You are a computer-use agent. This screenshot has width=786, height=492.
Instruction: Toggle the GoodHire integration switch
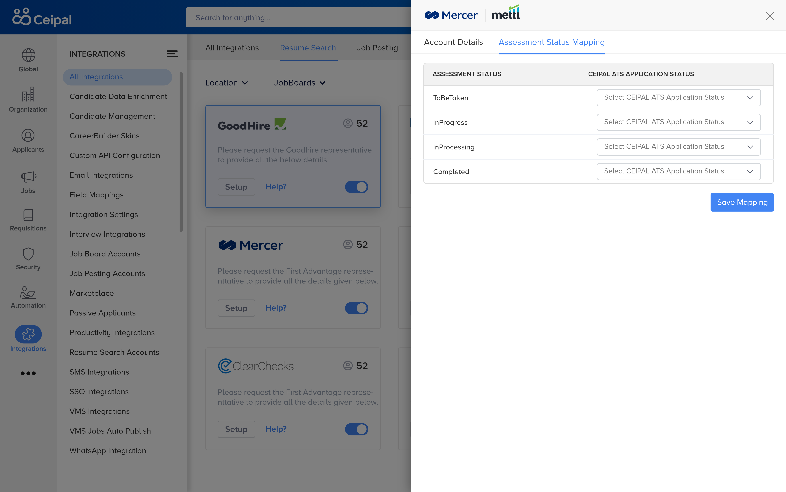tap(356, 187)
